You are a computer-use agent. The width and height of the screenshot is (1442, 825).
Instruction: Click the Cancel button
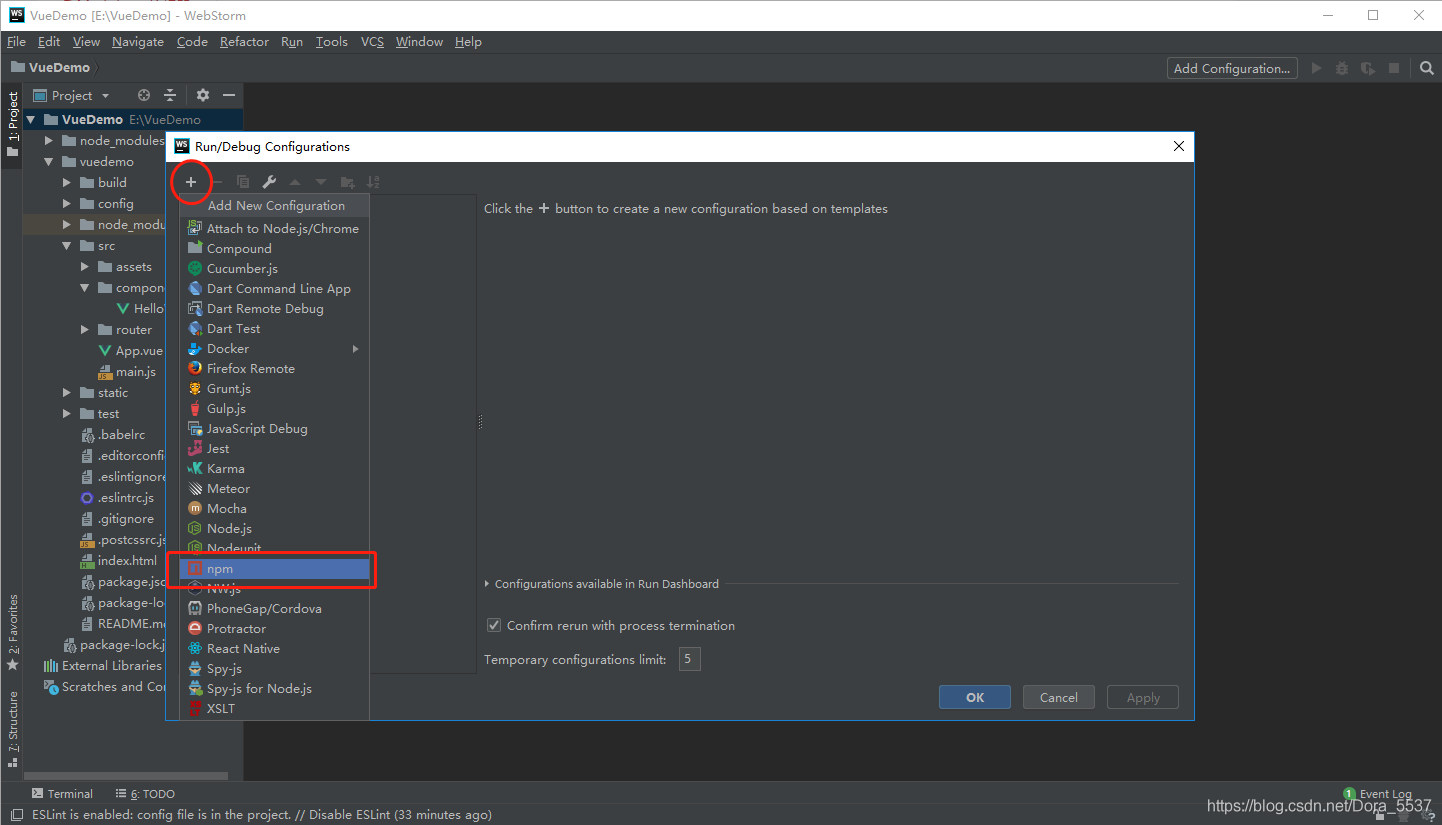1058,698
